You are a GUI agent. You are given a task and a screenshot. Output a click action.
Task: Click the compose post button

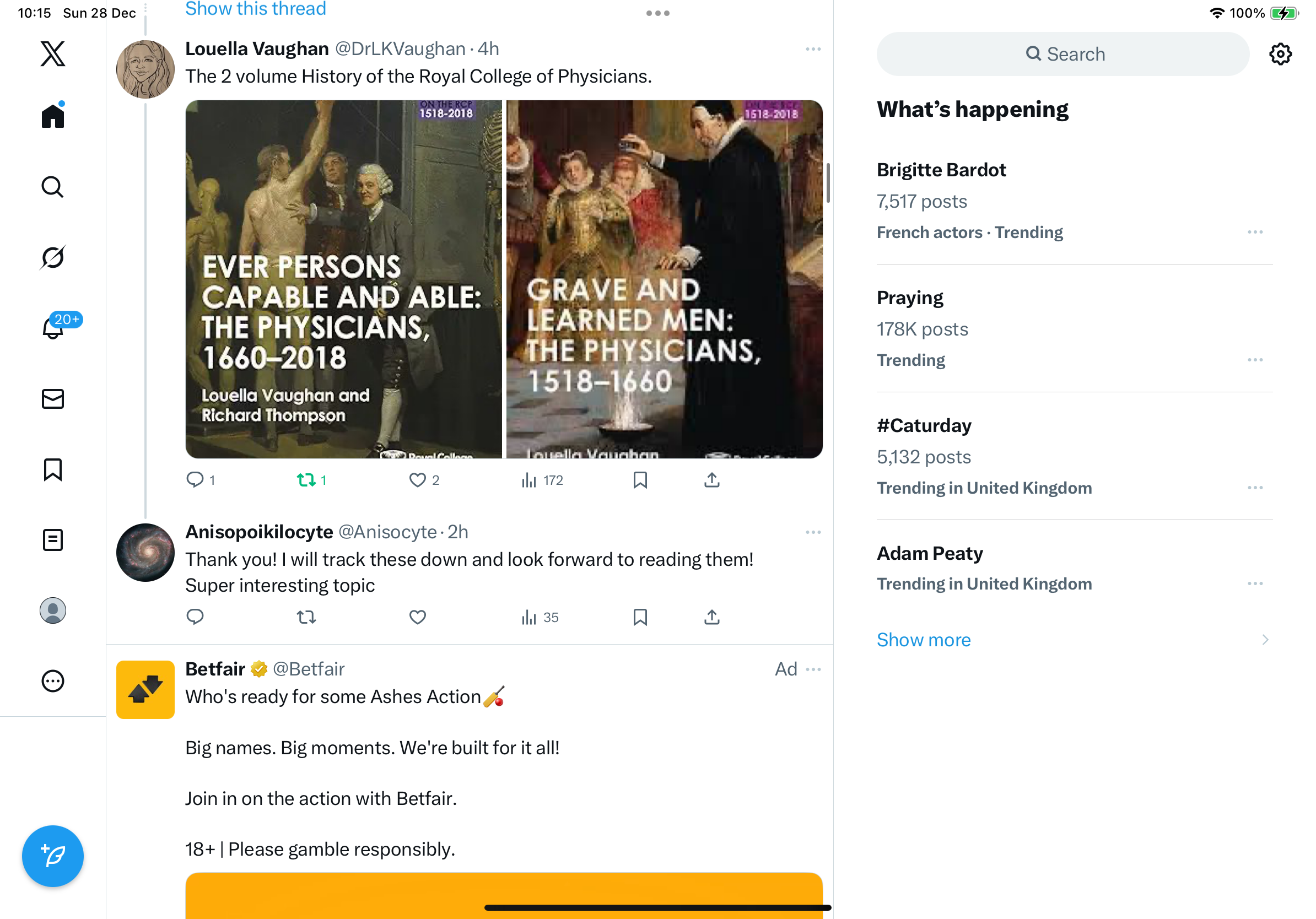click(53, 856)
